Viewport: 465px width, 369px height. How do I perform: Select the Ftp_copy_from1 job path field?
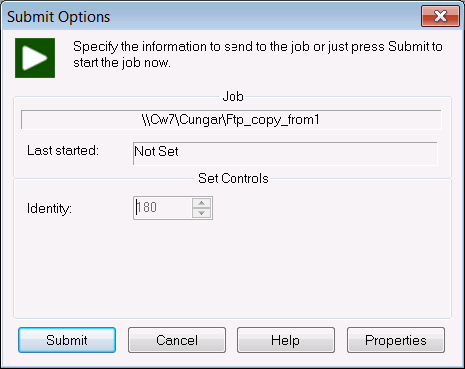231,119
